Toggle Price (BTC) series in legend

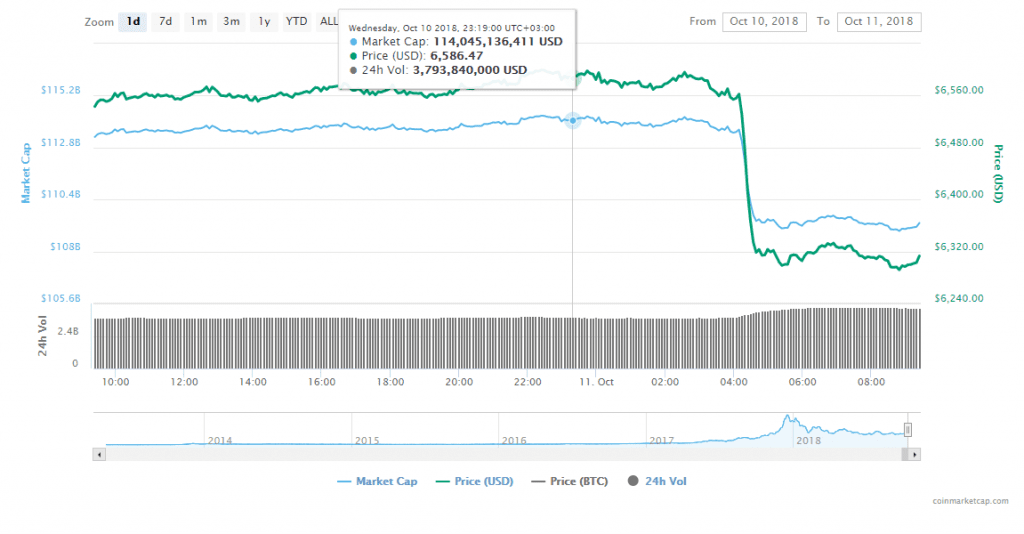pyautogui.click(x=571, y=481)
